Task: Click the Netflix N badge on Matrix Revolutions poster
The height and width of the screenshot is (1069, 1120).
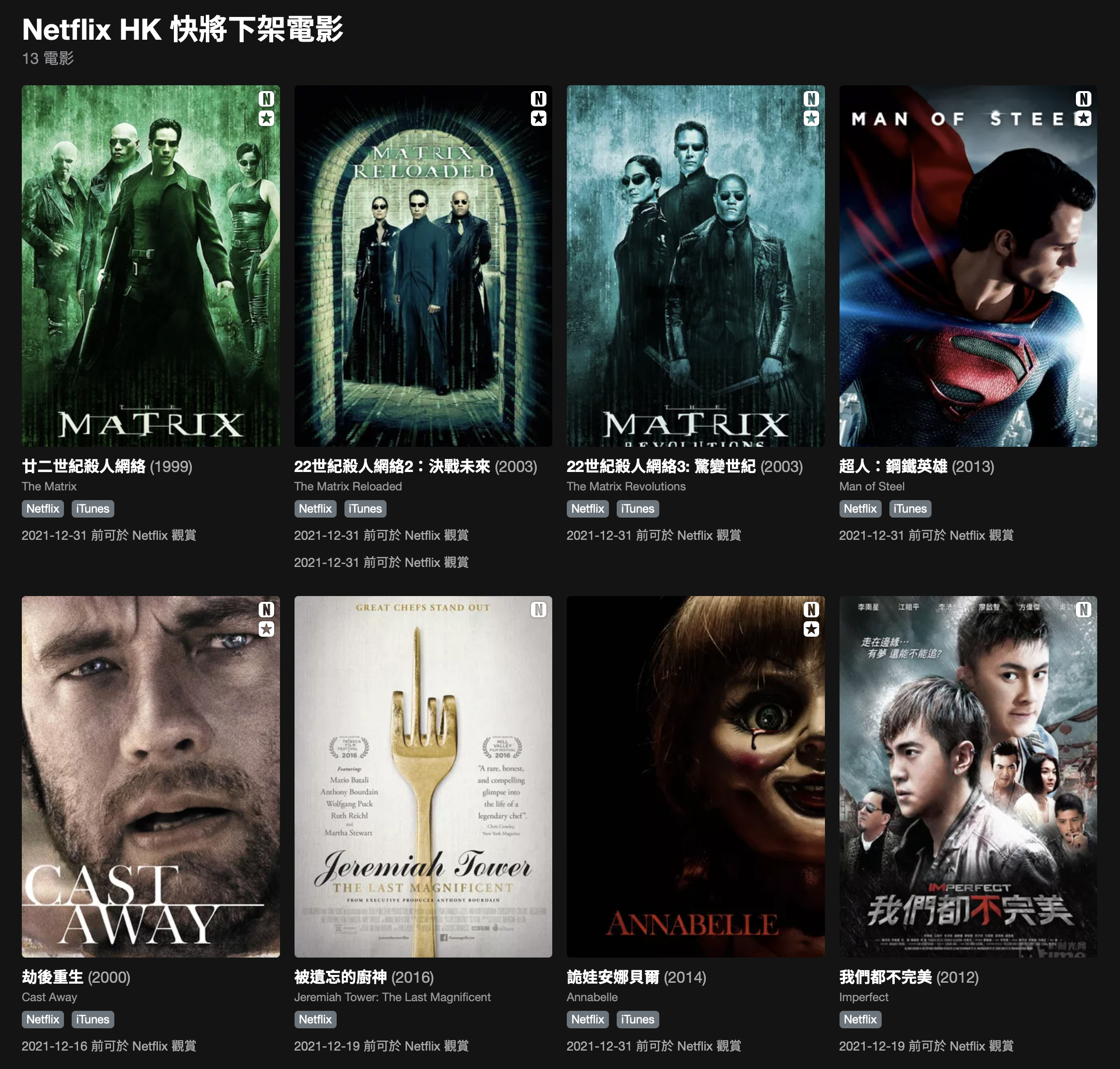Action: [811, 98]
